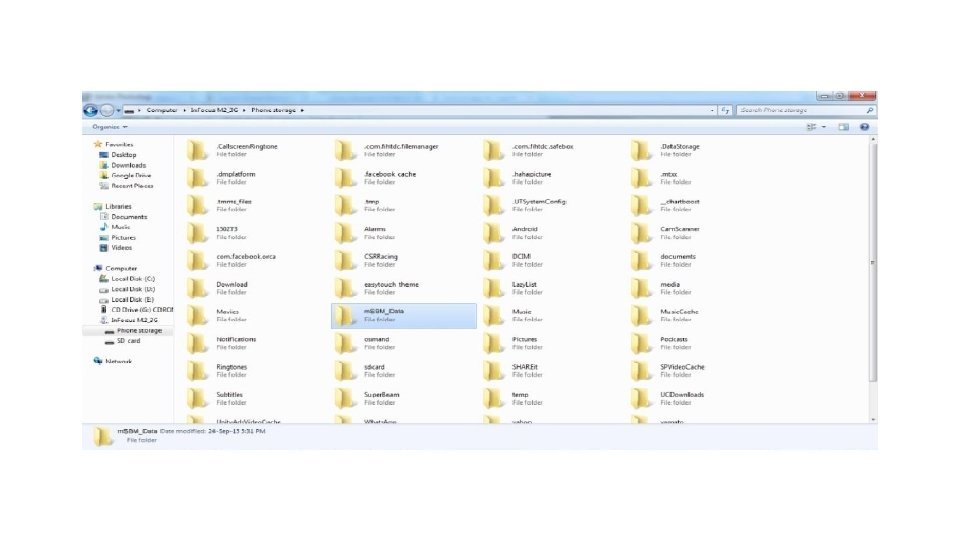The width and height of the screenshot is (960, 540).
Task: Select the .hahapicture folder icon
Action: (493, 178)
